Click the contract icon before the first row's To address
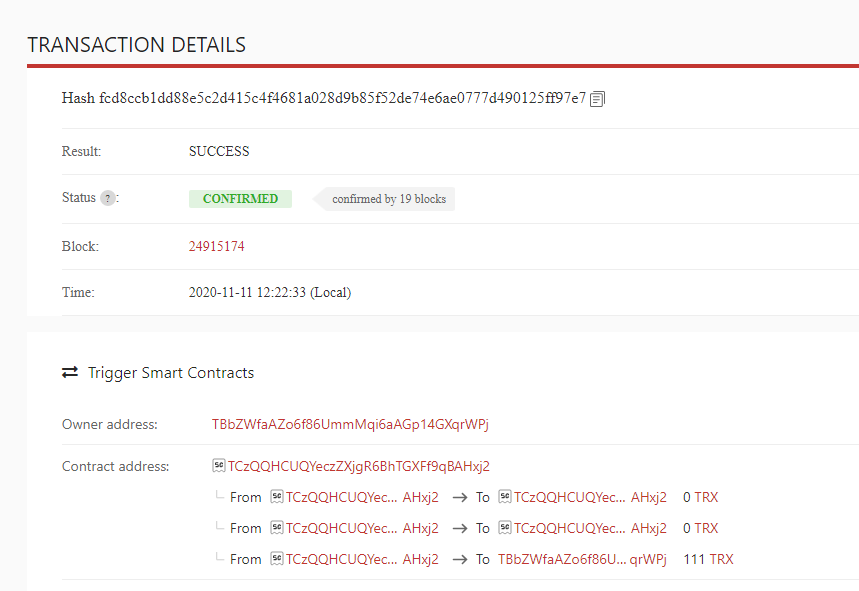This screenshot has width=859, height=591. [505, 497]
